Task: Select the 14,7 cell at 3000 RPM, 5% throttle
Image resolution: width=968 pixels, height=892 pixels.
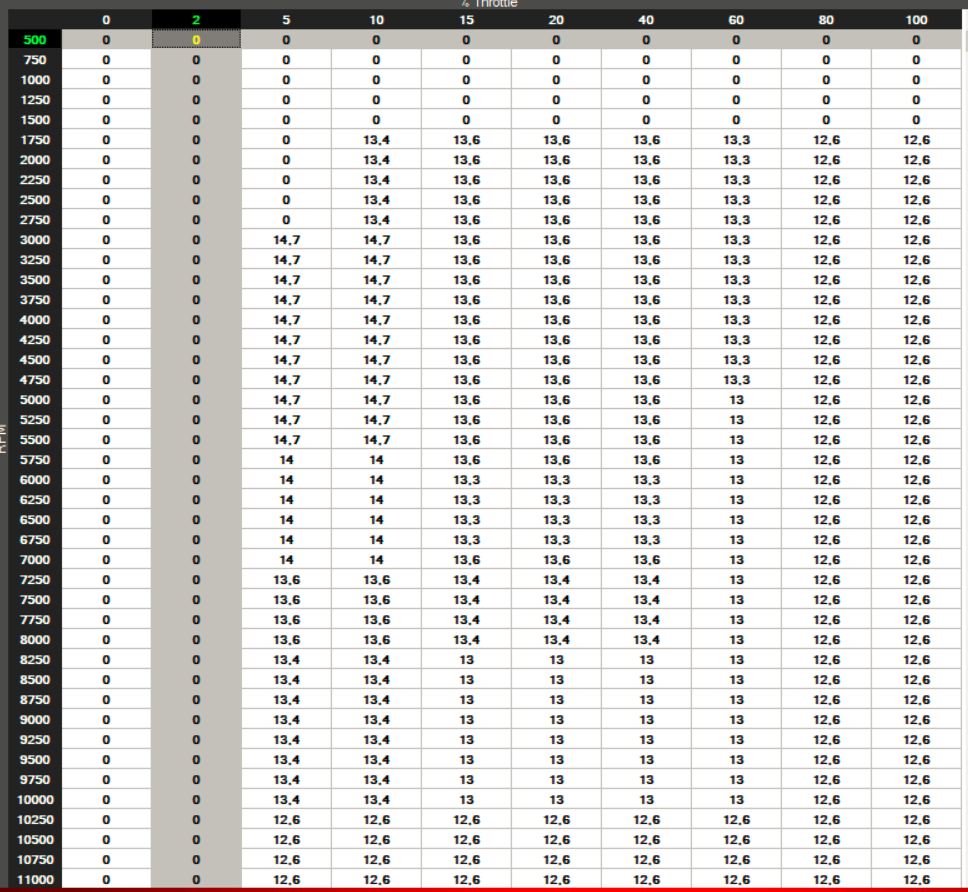Action: 286,240
